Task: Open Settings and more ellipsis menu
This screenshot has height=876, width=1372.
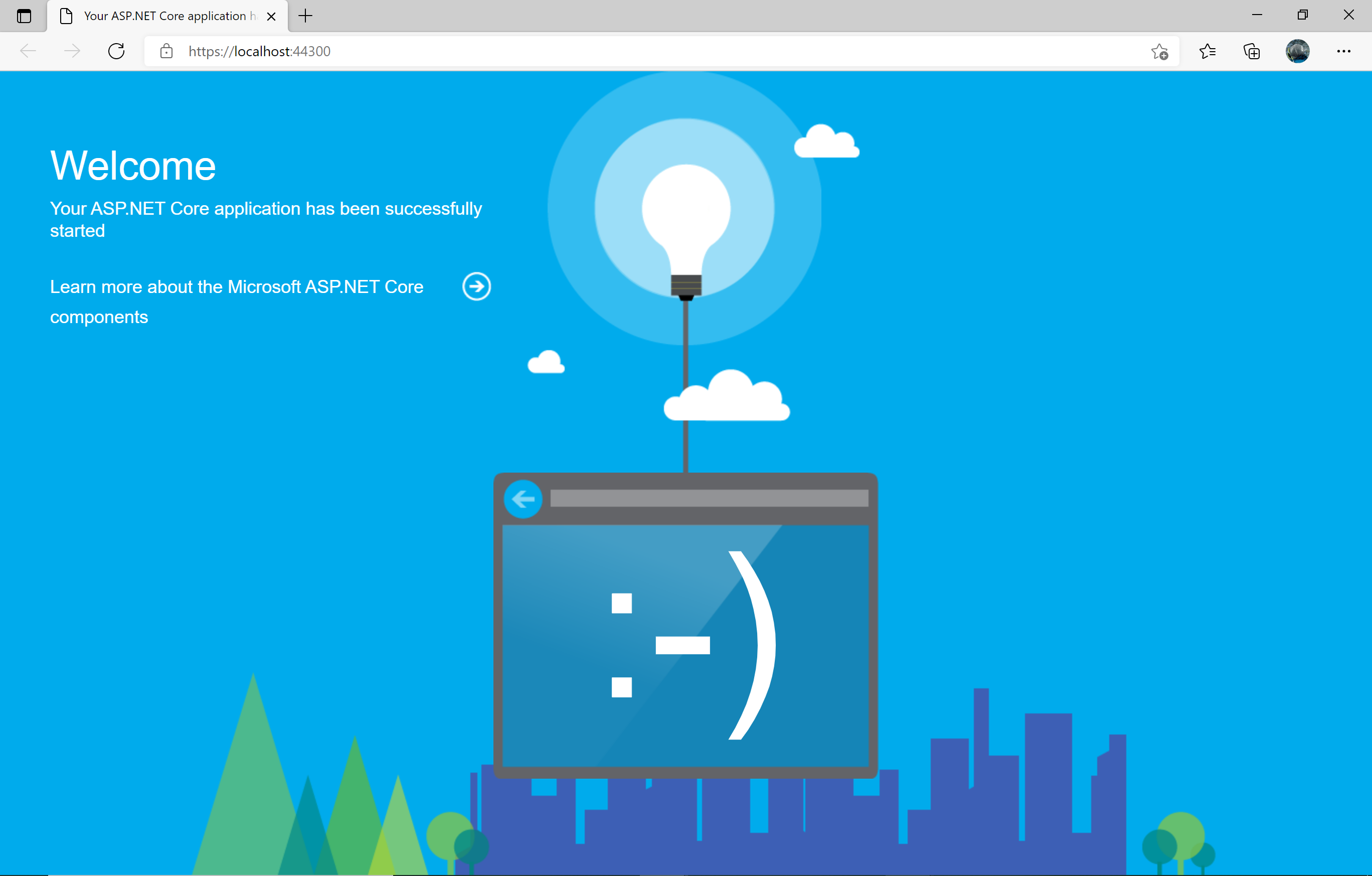Action: click(1343, 51)
